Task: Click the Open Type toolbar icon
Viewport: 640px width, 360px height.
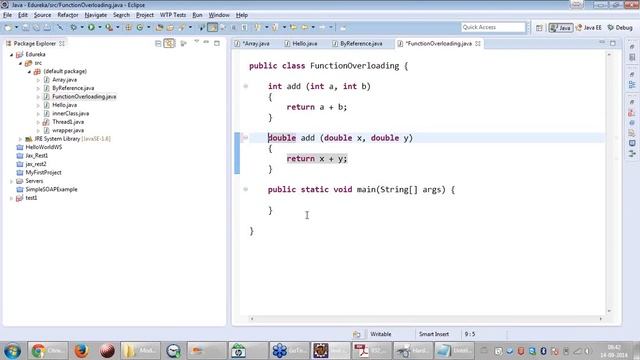Action: point(160,27)
